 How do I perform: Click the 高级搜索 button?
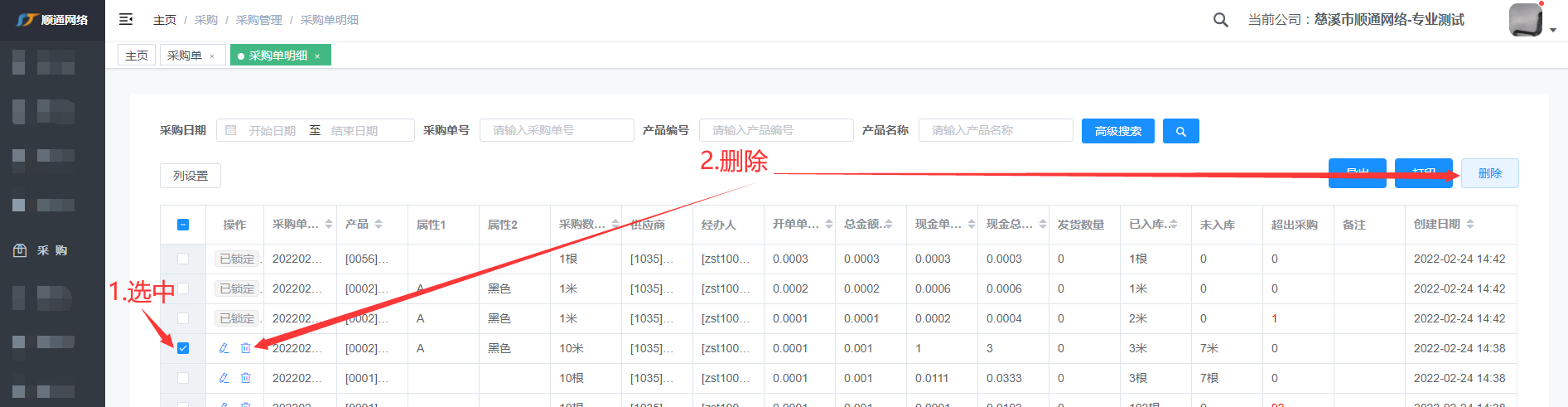[1117, 131]
